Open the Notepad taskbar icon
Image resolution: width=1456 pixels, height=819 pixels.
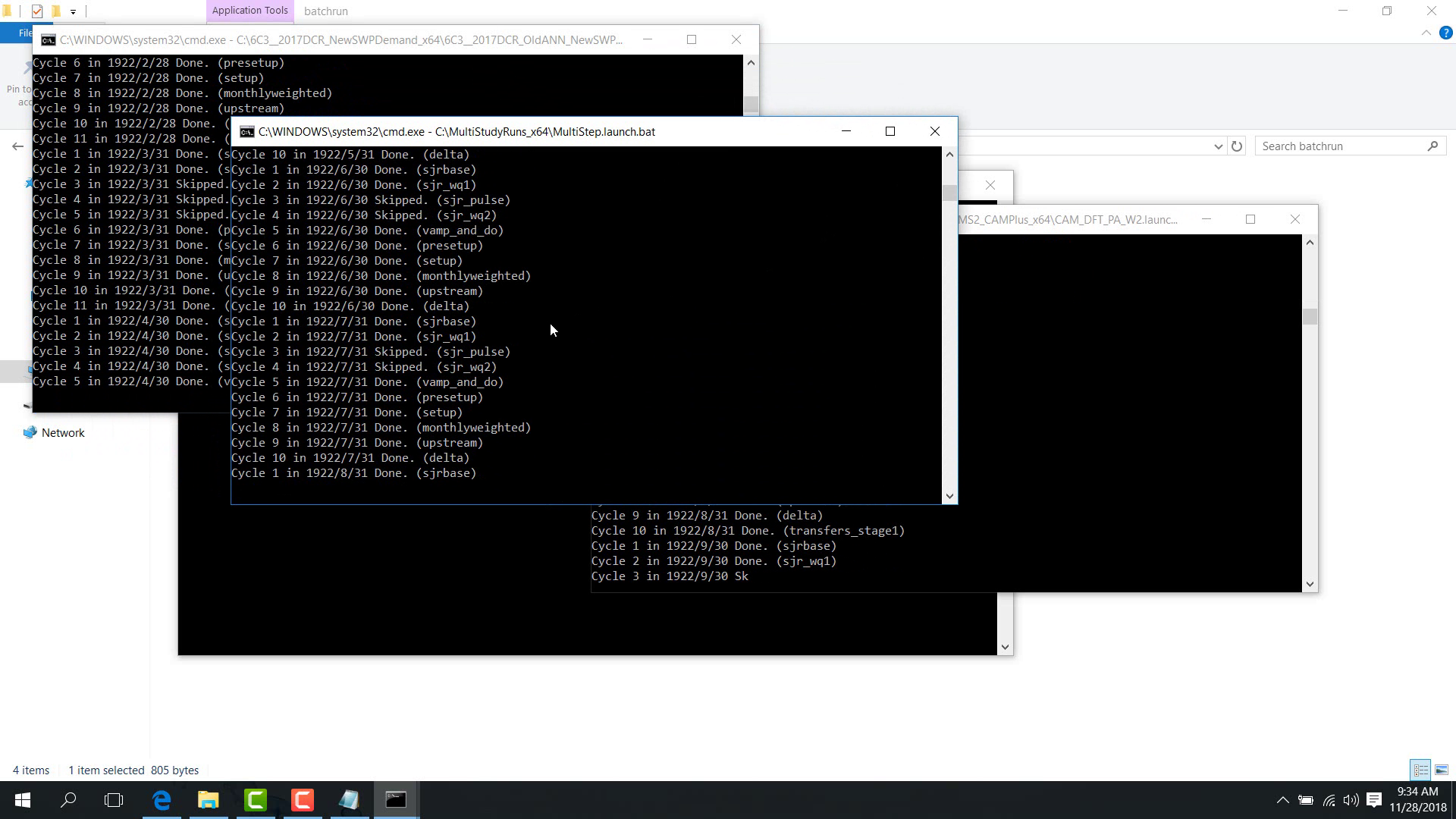pyautogui.click(x=349, y=800)
